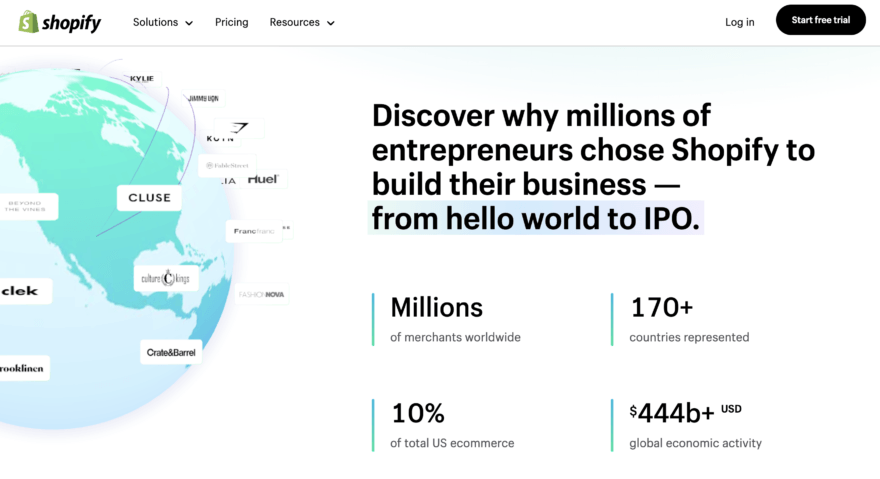Viewport: 880px width, 479px height.
Task: Click the Crate&Barrel logo badge
Action: (172, 353)
